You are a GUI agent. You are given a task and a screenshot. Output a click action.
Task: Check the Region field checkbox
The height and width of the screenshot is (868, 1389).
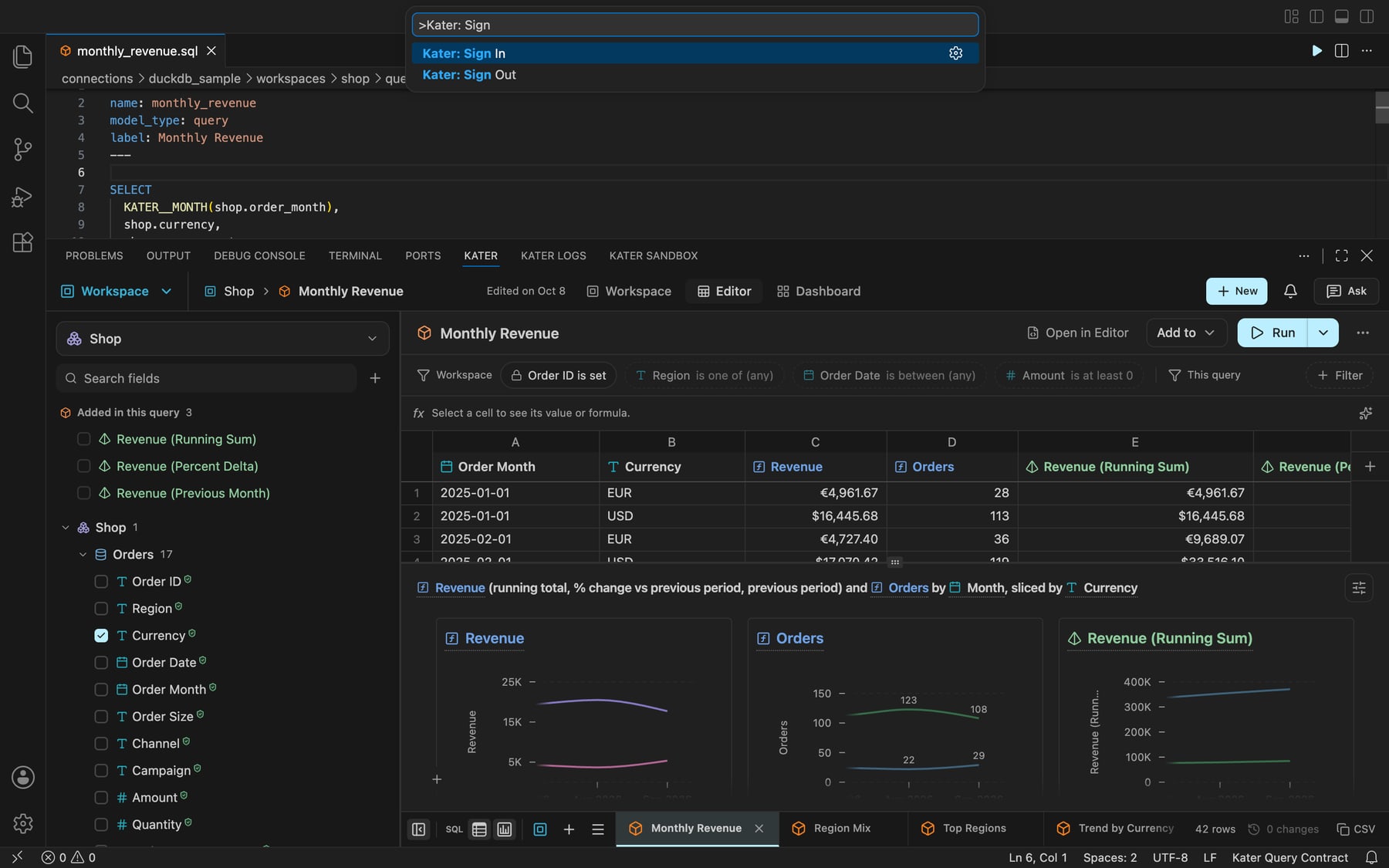(x=101, y=609)
